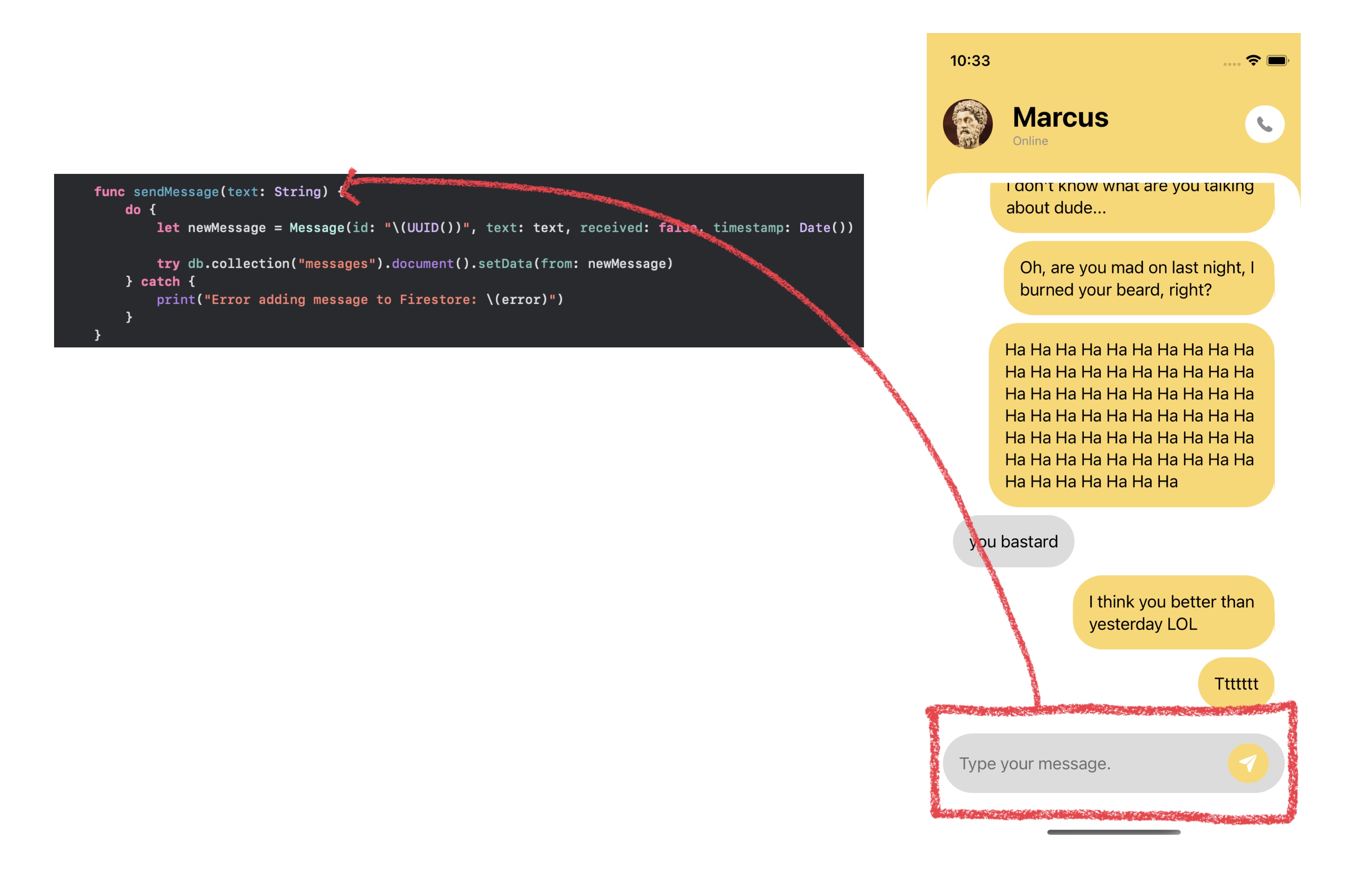
Task: Click the sendMessage function name
Action: click(176, 192)
